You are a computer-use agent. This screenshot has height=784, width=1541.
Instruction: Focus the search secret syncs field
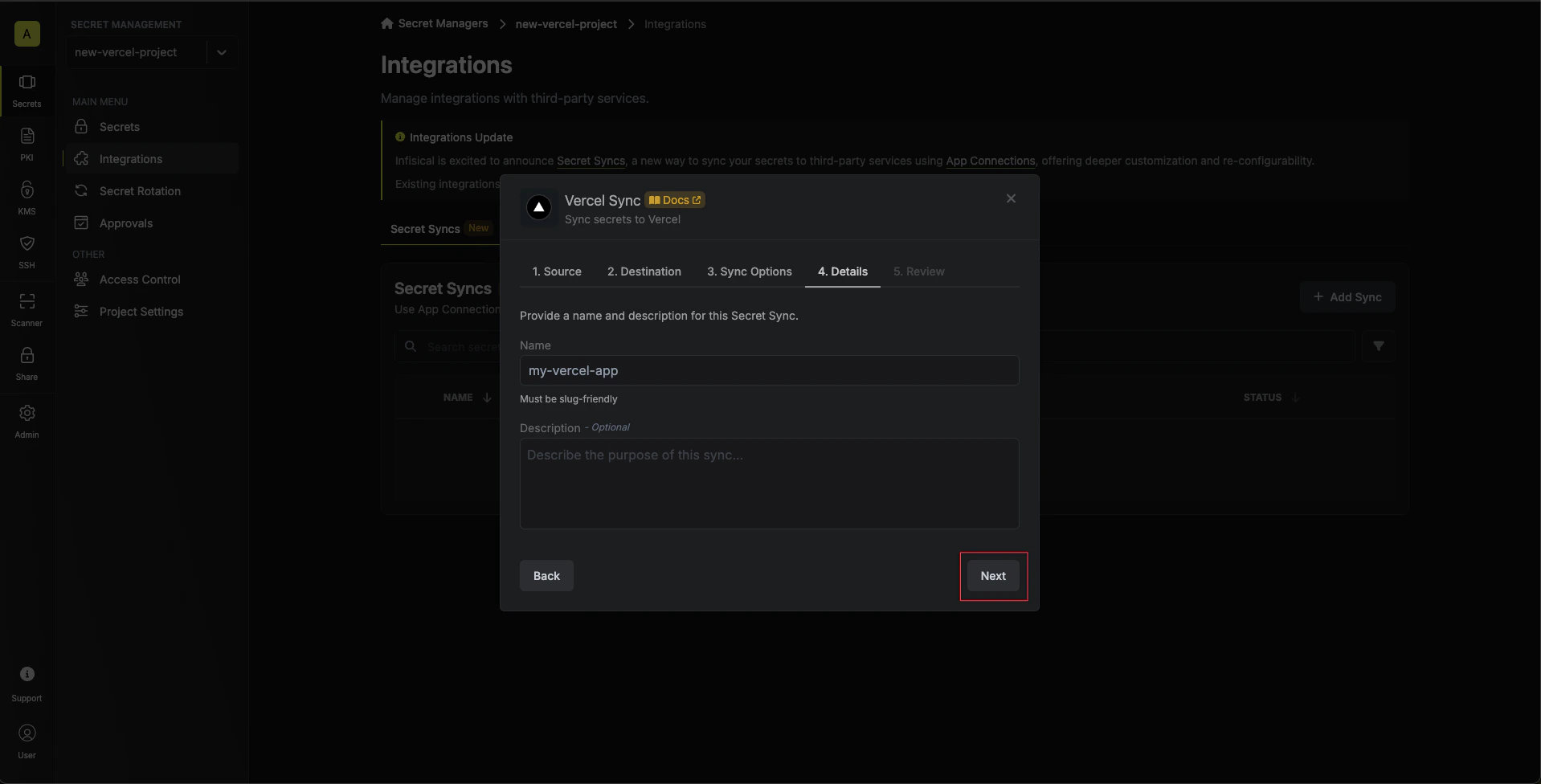tap(874, 346)
